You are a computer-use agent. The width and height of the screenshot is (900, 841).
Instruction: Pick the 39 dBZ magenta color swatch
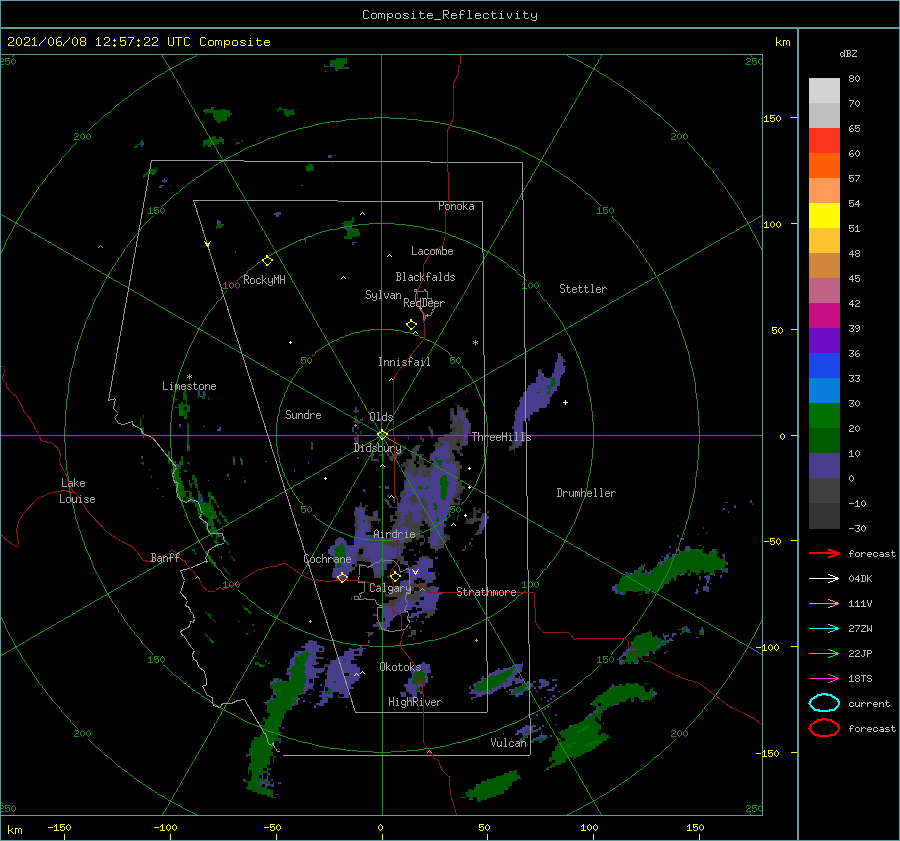[824, 315]
